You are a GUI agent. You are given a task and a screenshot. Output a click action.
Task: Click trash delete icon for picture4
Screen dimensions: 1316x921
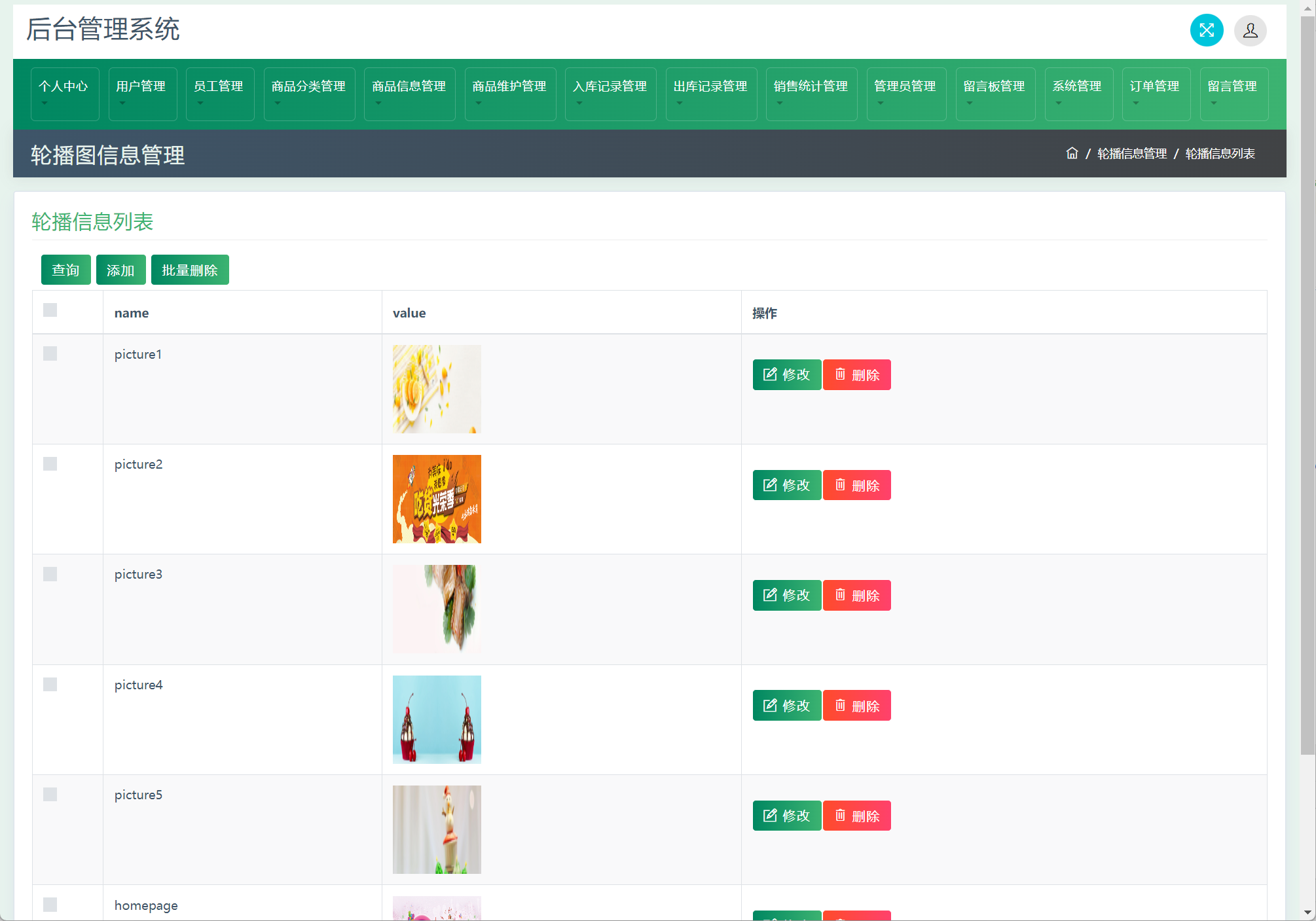840,706
